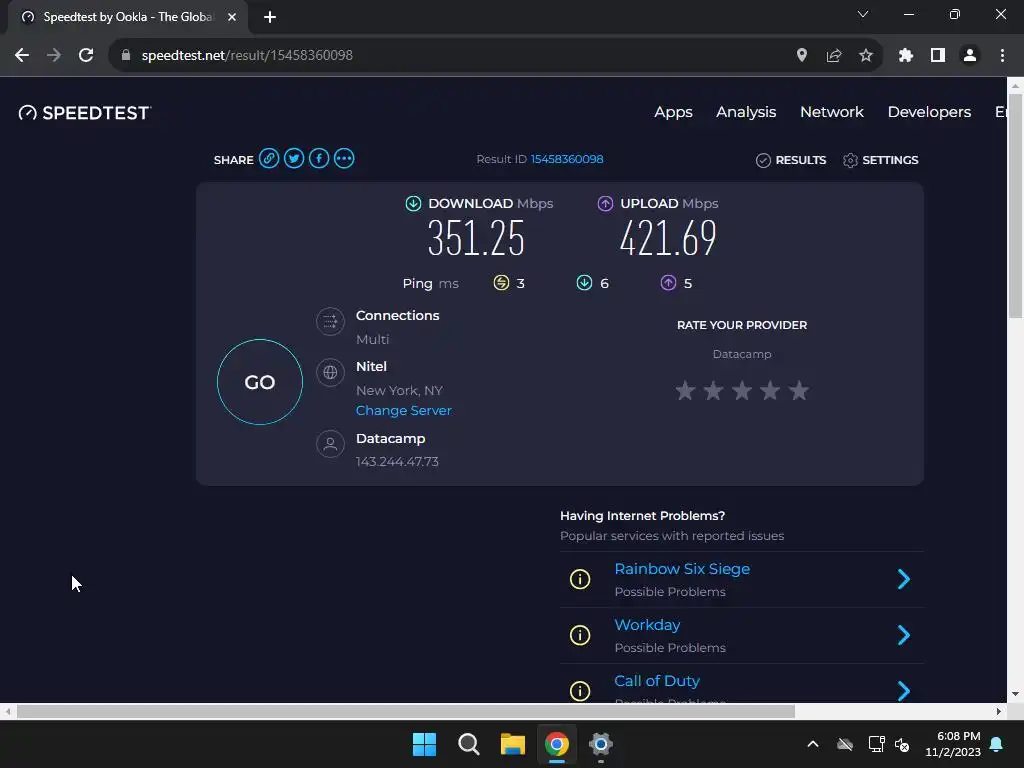Open the Analysis menu
This screenshot has width=1024, height=768.
pos(746,112)
